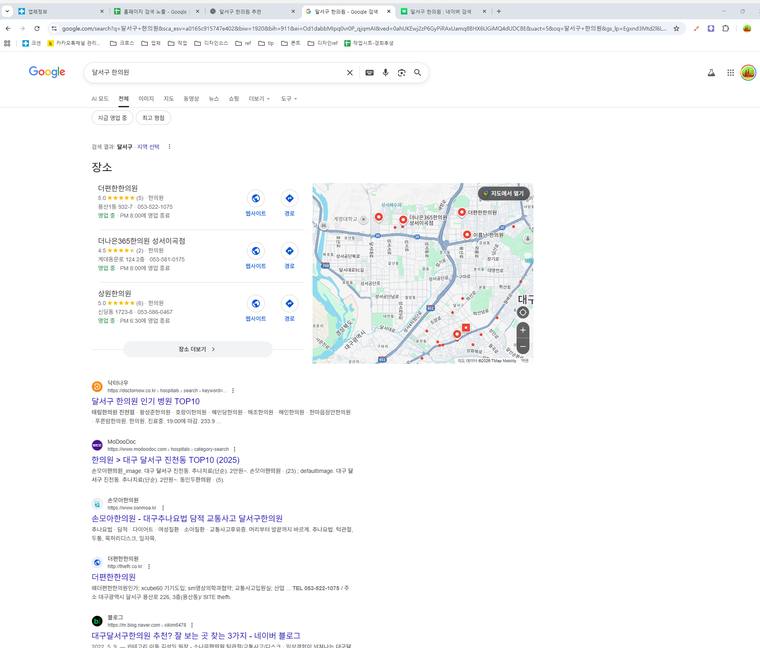
Task: Switch to AI 모드 search tab
Action: 100,99
